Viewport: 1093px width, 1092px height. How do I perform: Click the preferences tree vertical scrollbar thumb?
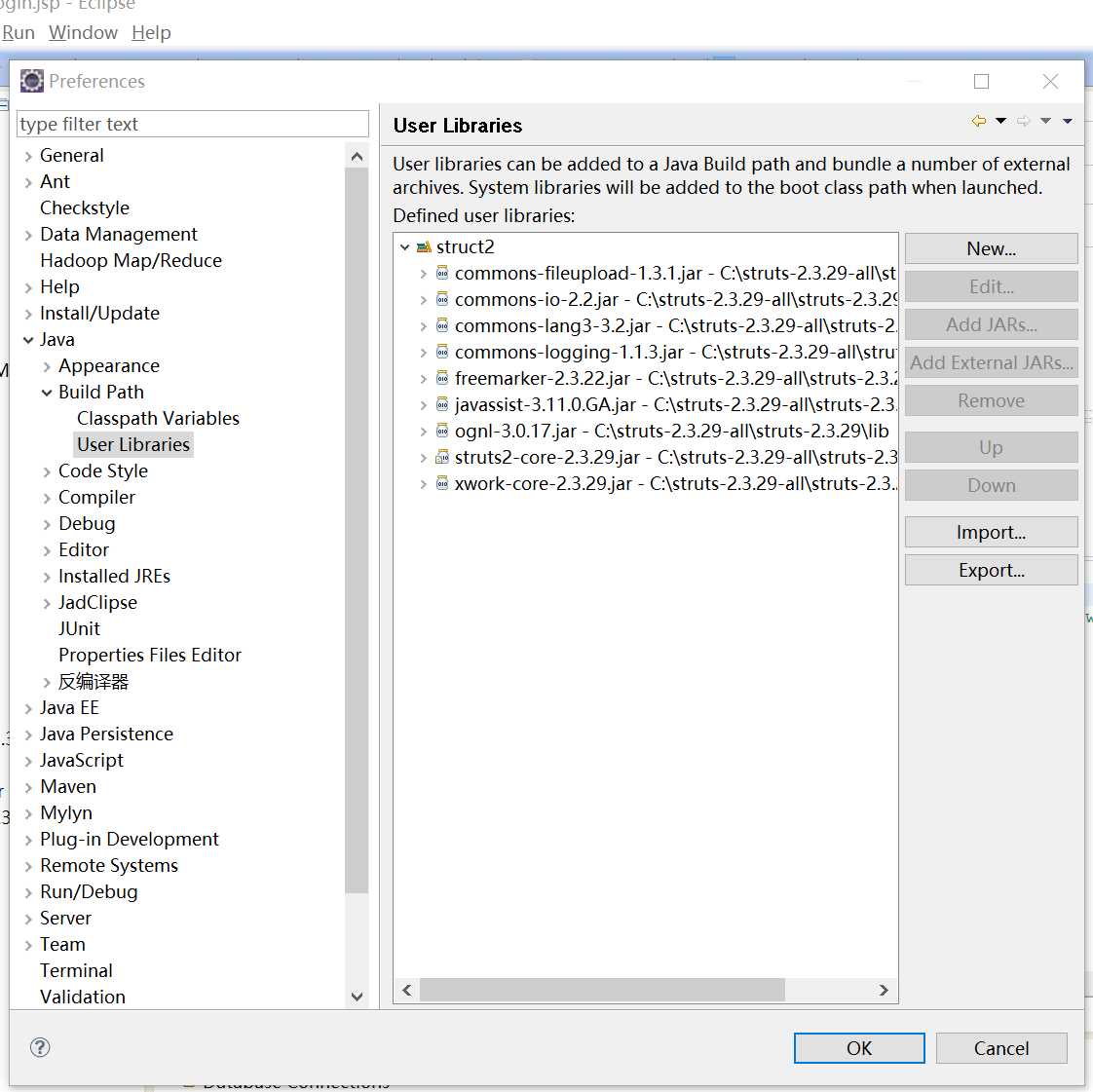coord(357,530)
